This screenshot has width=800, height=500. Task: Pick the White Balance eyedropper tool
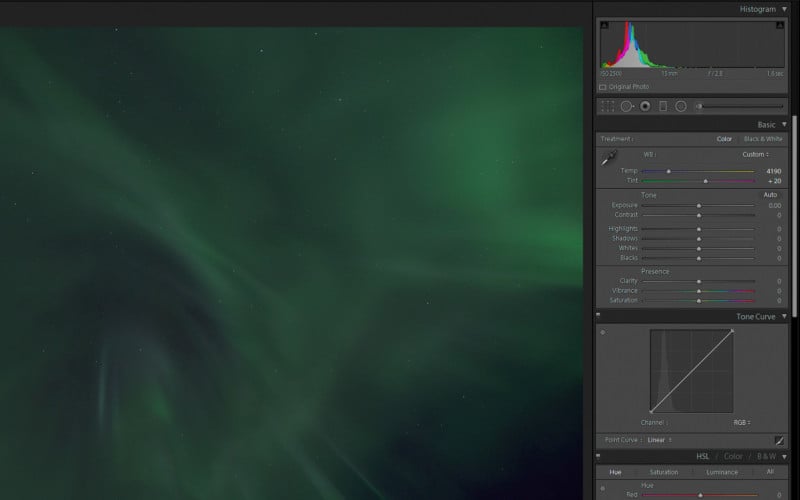609,157
